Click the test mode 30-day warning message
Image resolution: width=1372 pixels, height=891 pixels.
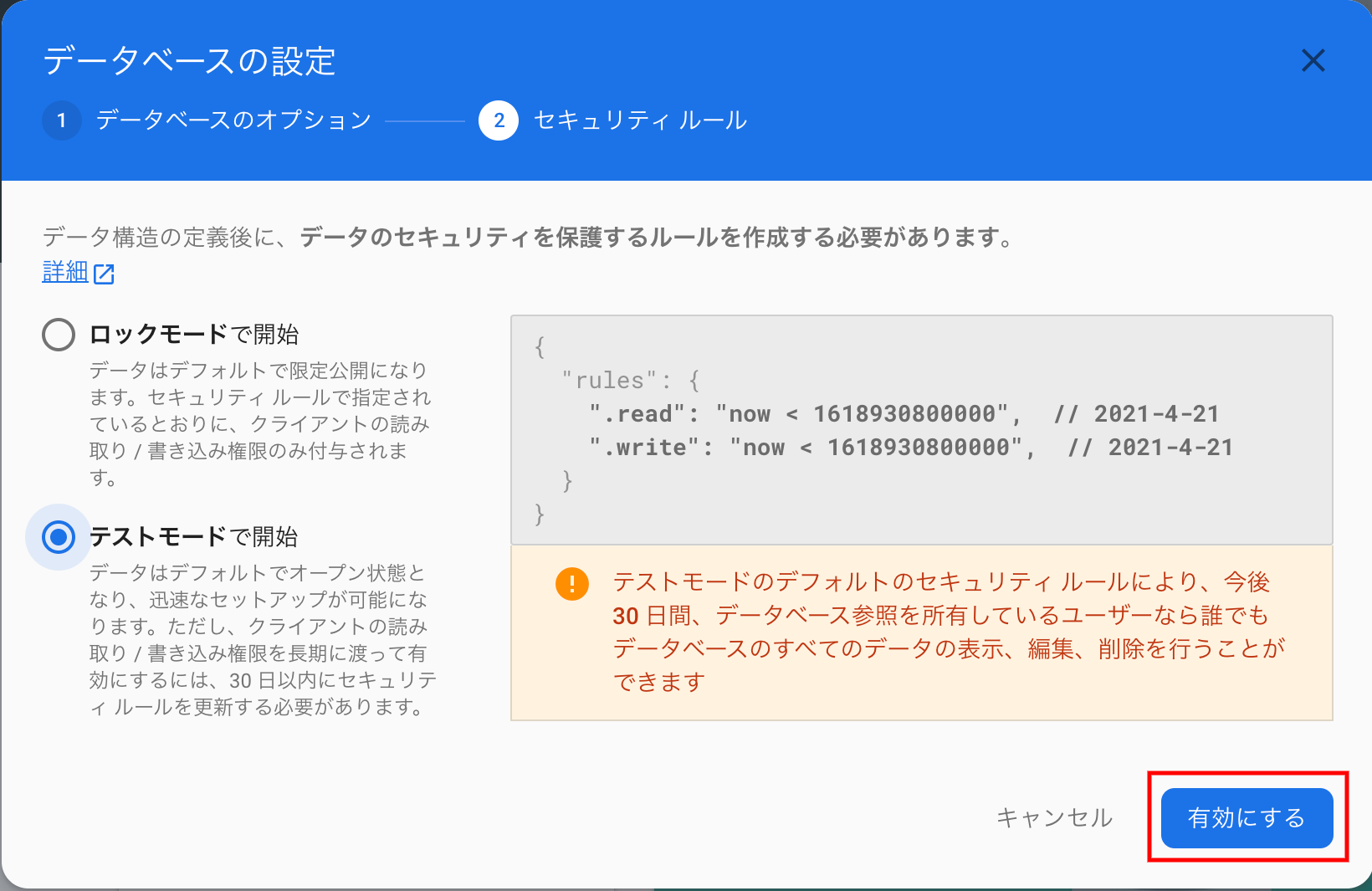point(948,632)
